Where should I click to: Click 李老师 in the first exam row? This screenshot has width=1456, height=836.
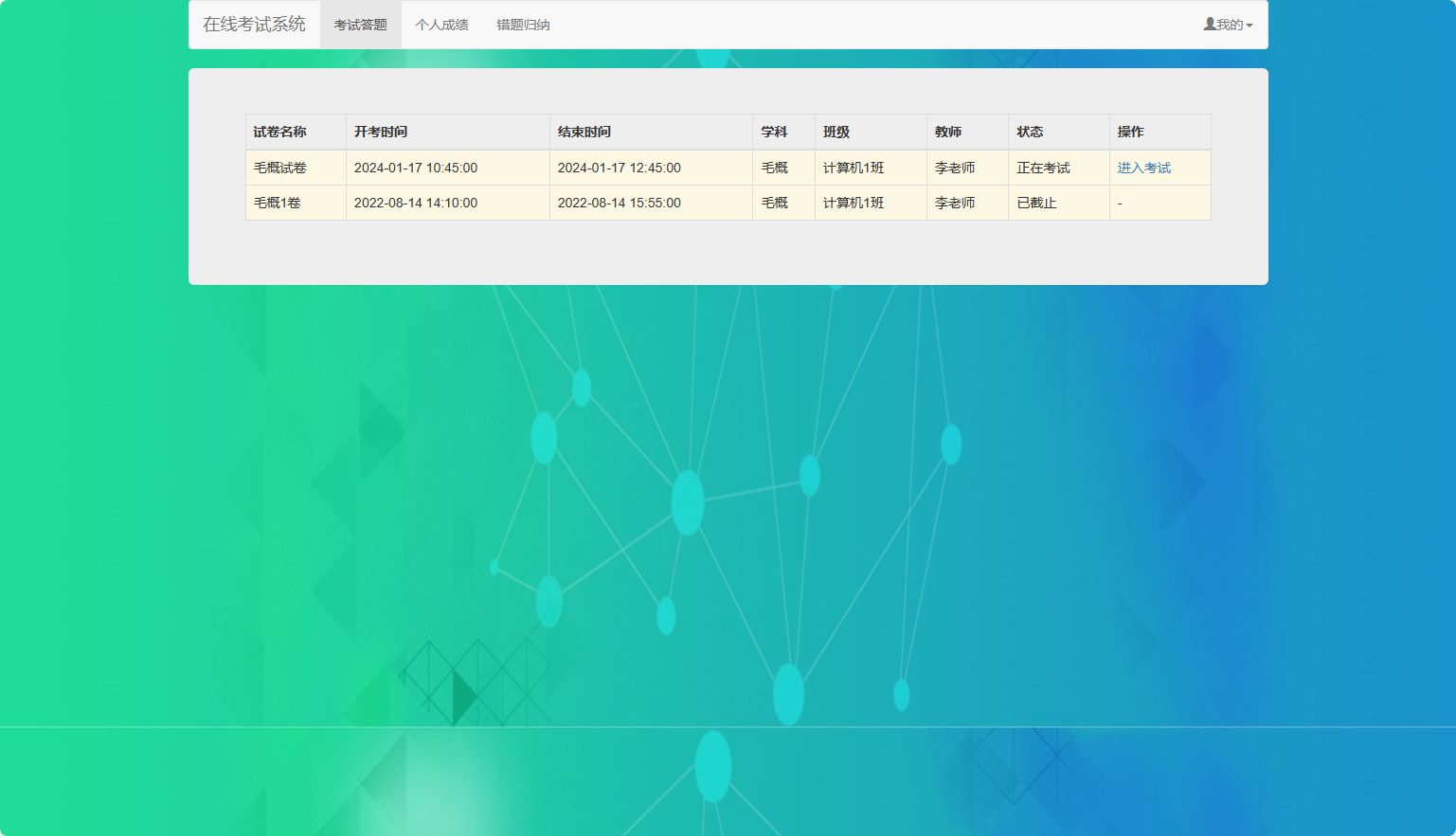click(x=952, y=167)
